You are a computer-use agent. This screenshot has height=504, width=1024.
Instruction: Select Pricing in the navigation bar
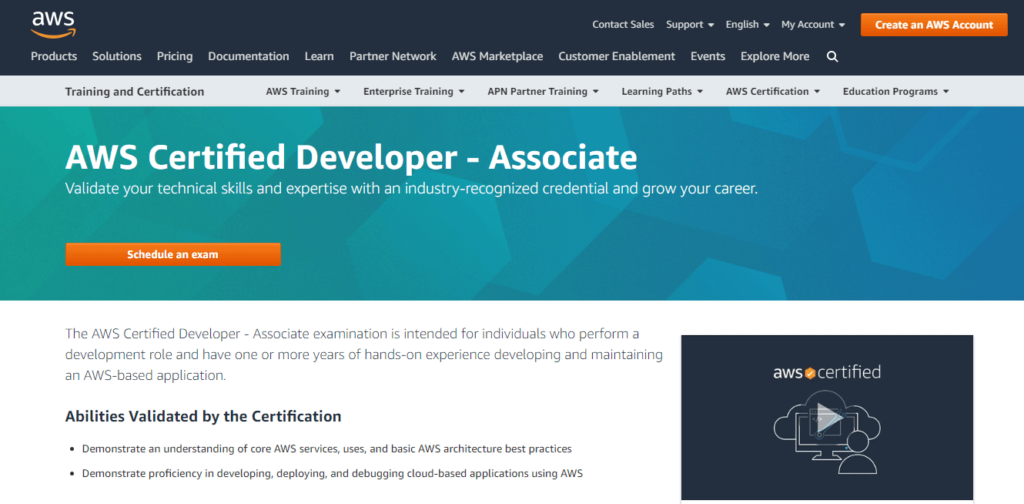174,57
